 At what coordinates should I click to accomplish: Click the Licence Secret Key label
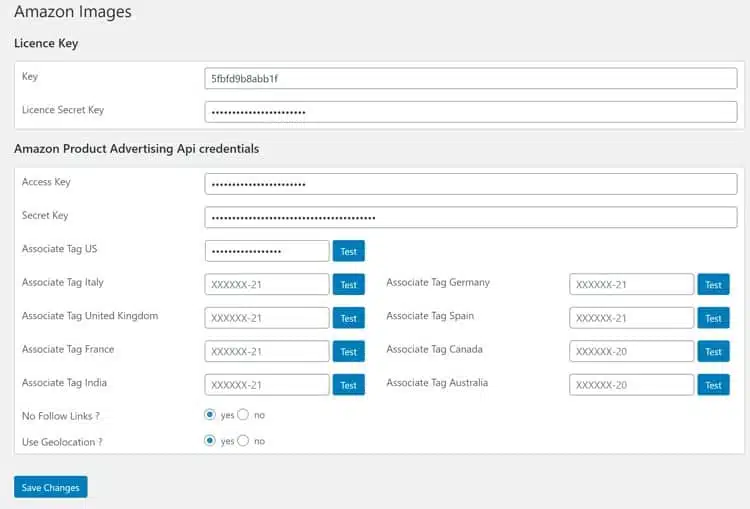pos(63,110)
